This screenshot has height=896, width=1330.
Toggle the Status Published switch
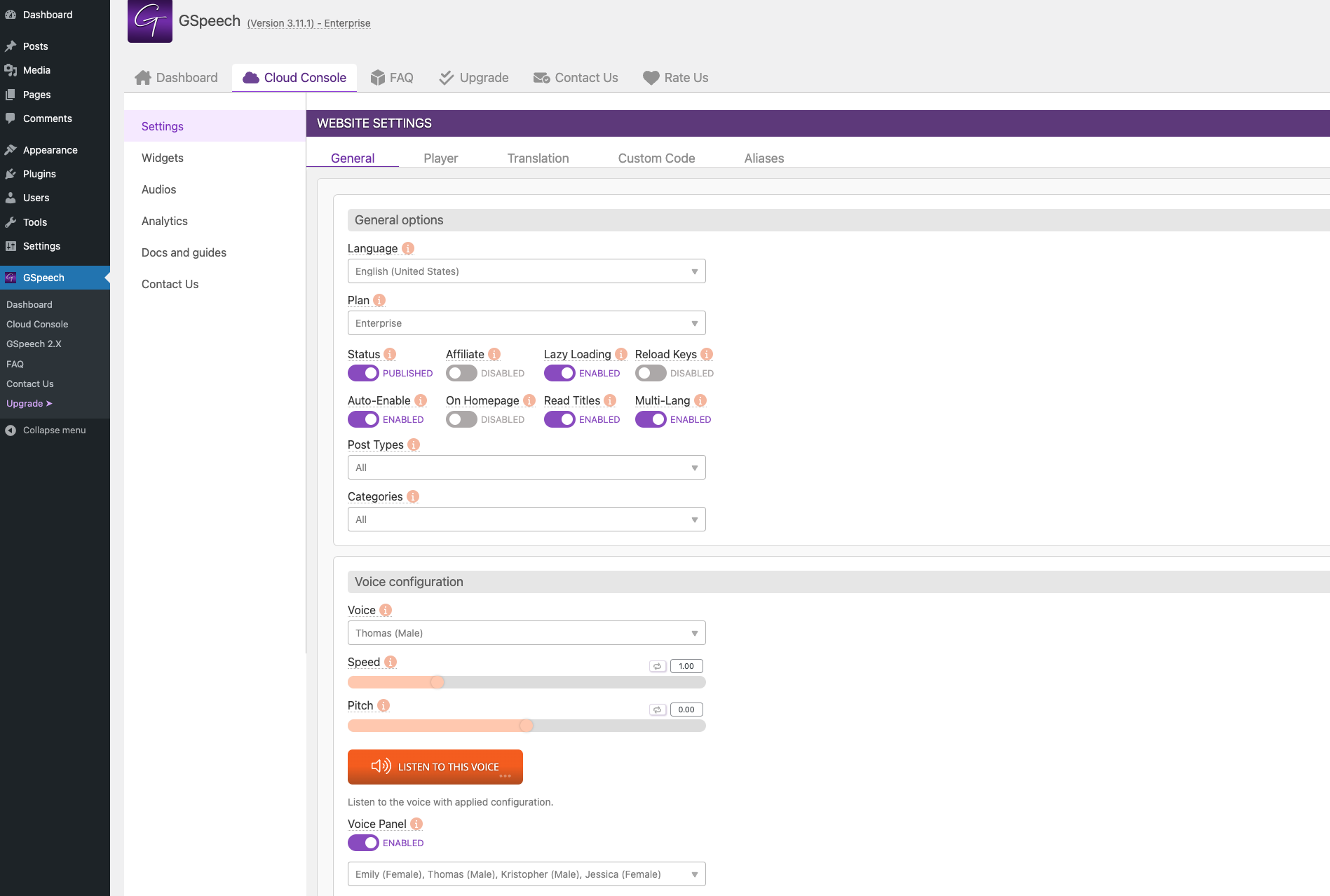coord(363,373)
